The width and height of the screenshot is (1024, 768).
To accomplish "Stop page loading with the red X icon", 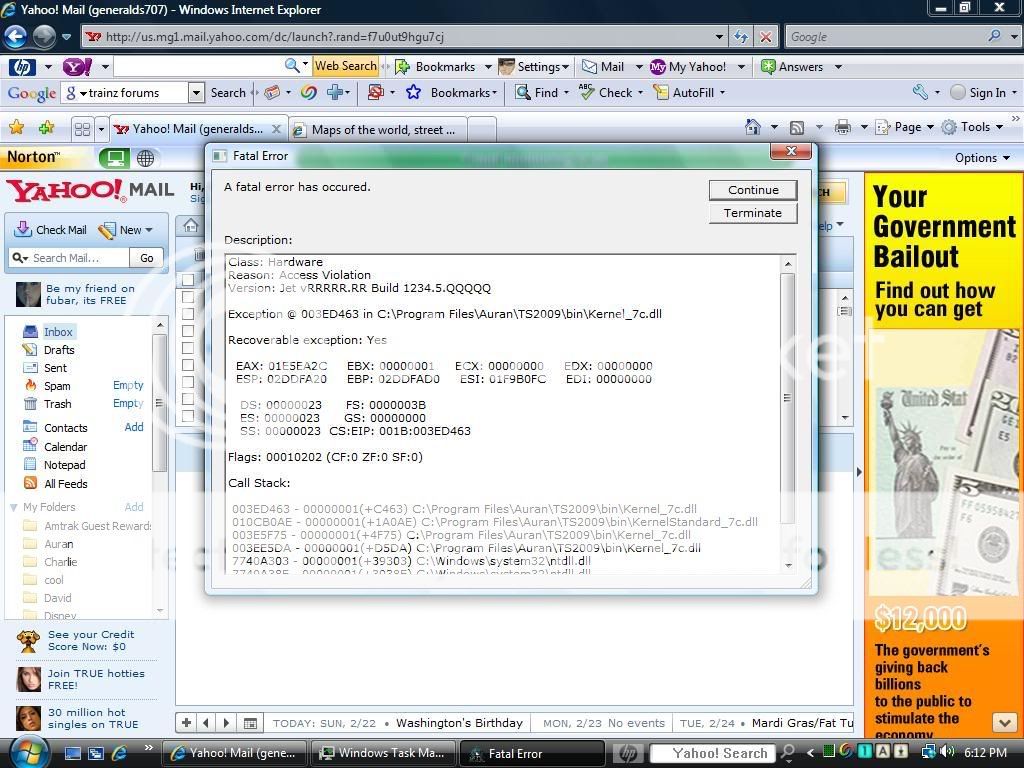I will [x=765, y=37].
